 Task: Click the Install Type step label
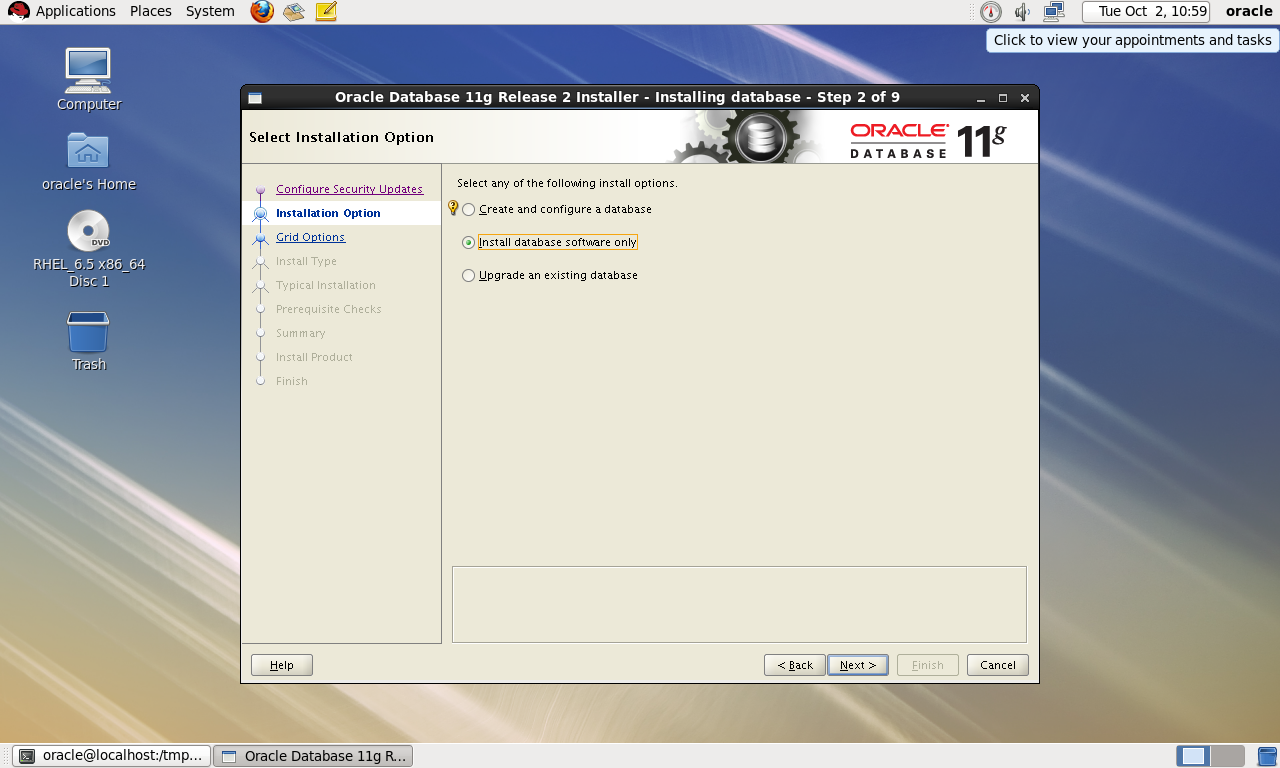click(x=306, y=261)
